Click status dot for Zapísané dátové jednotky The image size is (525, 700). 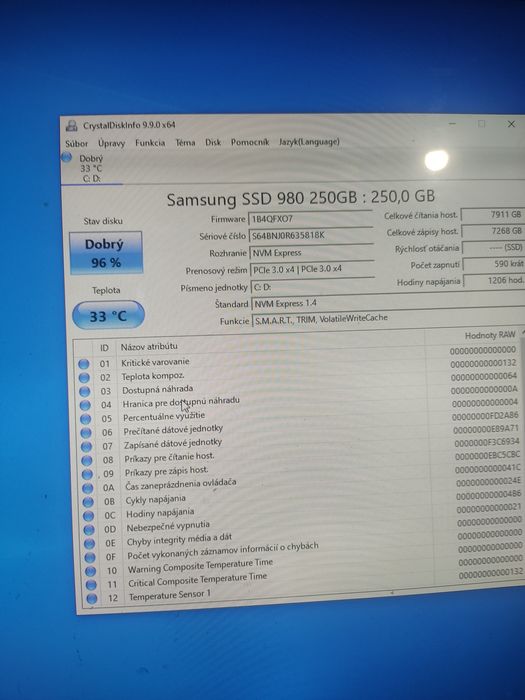pos(87,447)
